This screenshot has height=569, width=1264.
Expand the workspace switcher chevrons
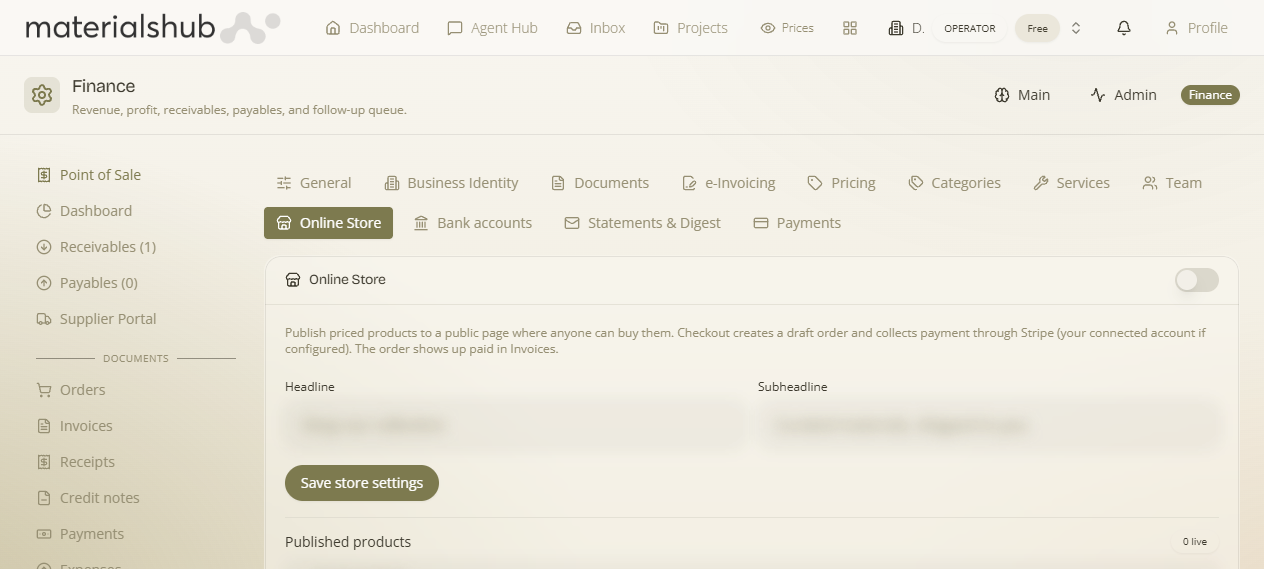(1076, 28)
